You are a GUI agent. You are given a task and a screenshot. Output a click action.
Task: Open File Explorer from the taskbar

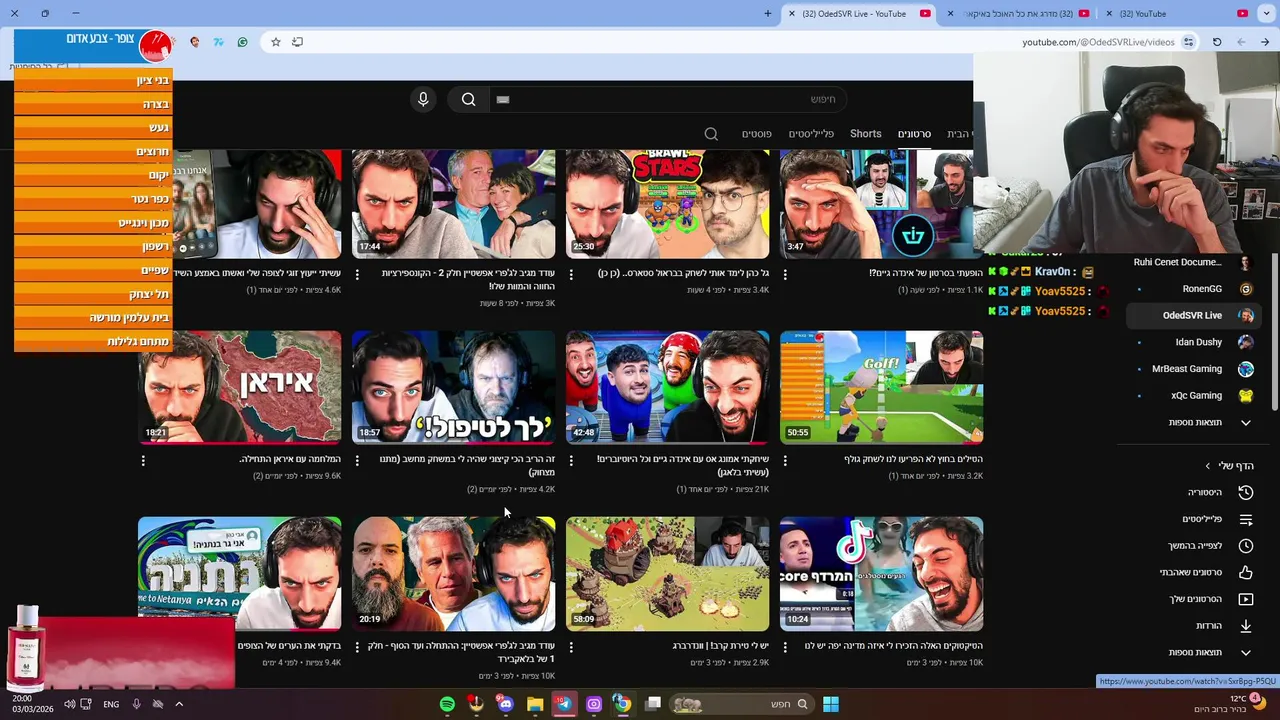coord(535,704)
